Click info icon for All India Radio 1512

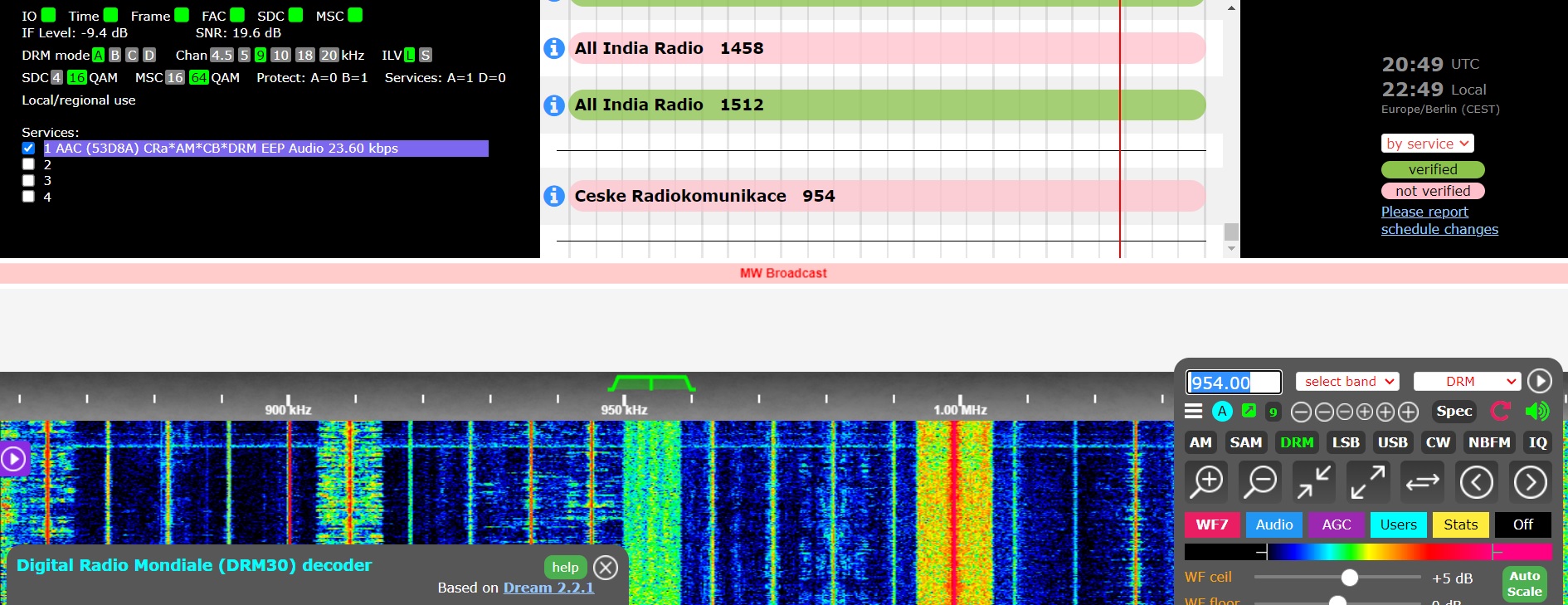click(554, 105)
